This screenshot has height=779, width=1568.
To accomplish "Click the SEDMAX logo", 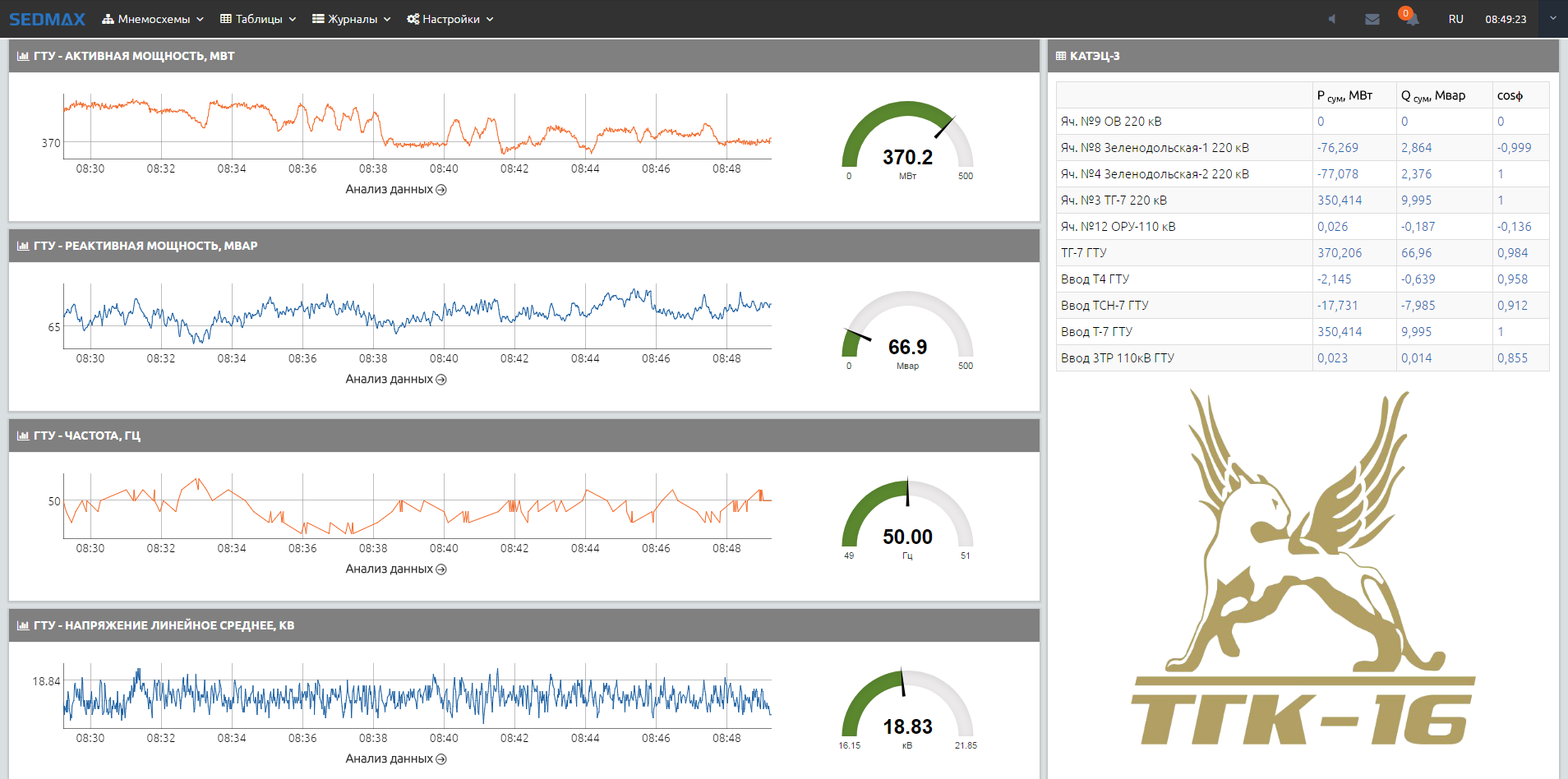I will 47,19.
